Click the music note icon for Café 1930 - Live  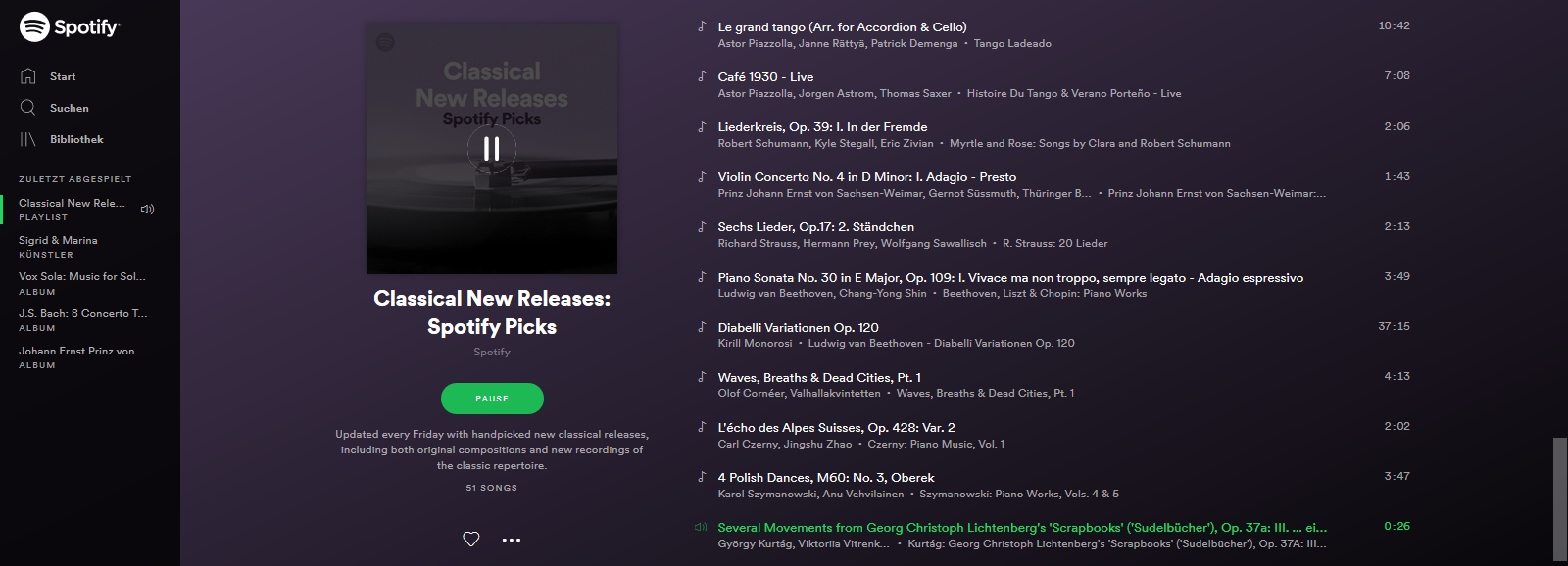click(702, 76)
